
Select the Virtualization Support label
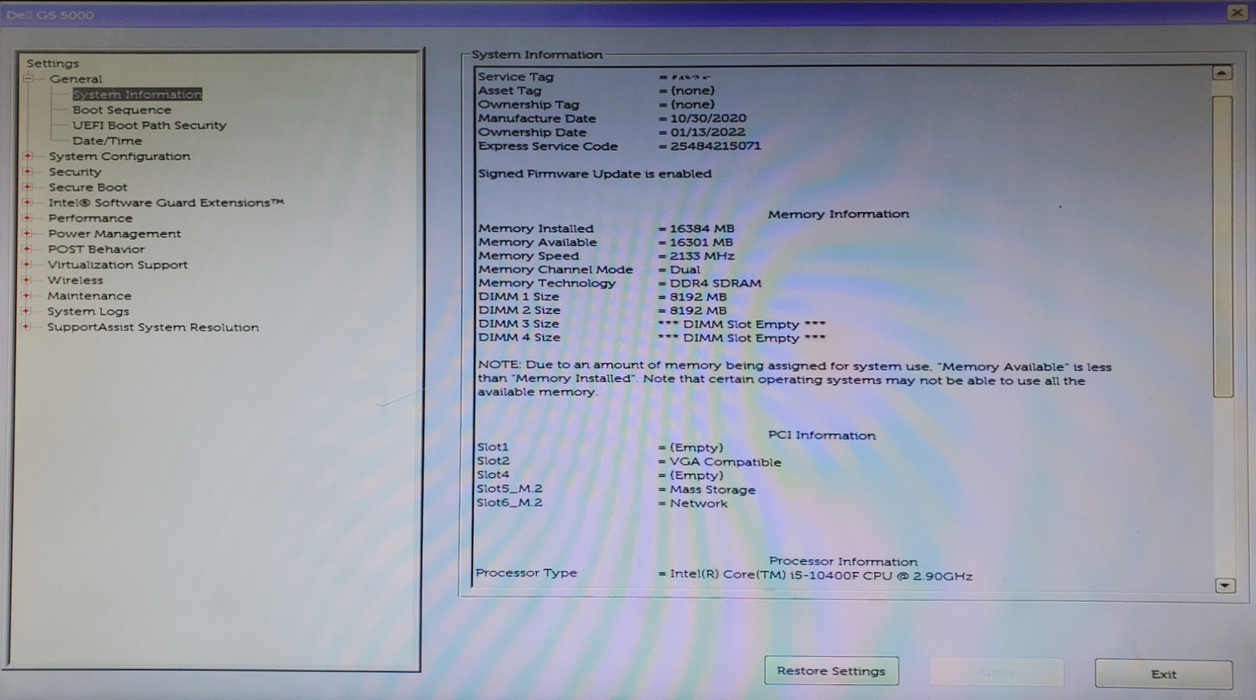[x=118, y=265]
